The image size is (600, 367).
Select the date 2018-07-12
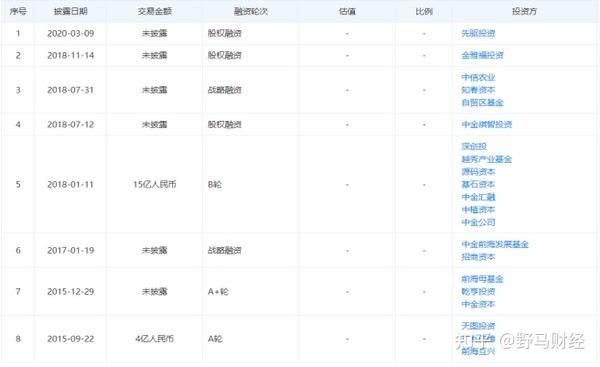coord(70,124)
